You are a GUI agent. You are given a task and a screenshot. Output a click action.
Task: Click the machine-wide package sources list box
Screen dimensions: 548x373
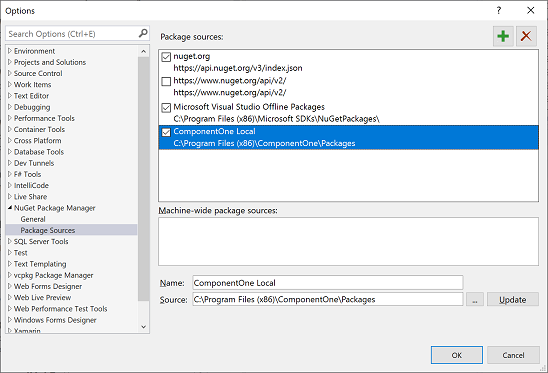point(348,242)
